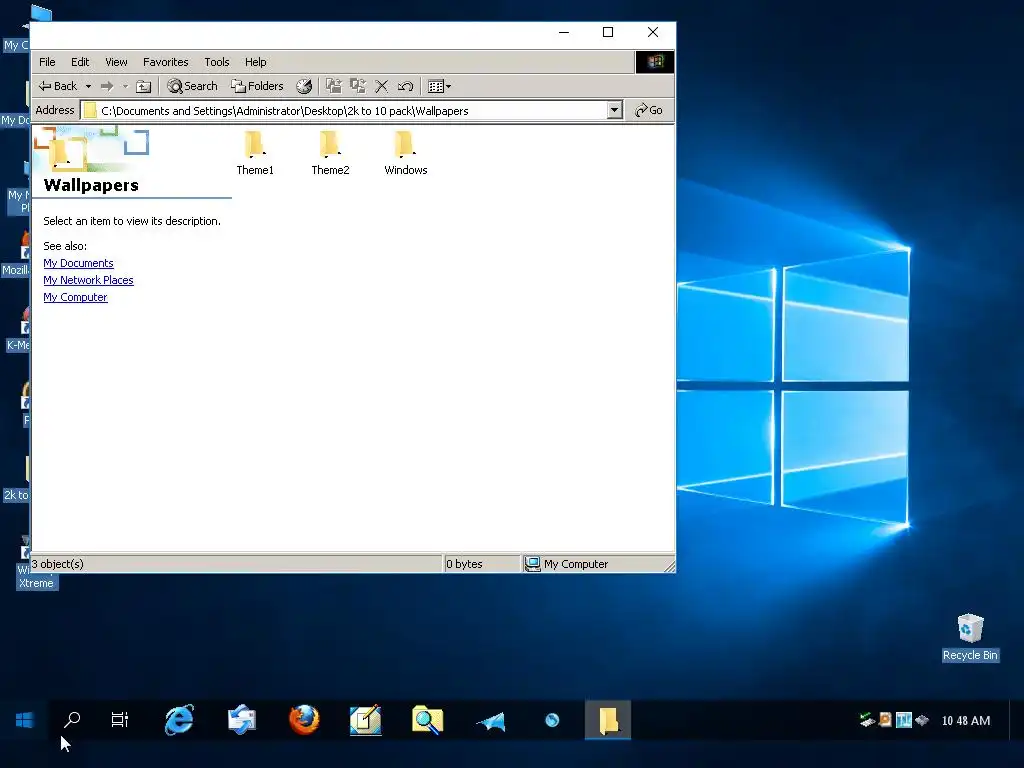Open the Start button
Screen dimensions: 1024x768
pos(24,720)
